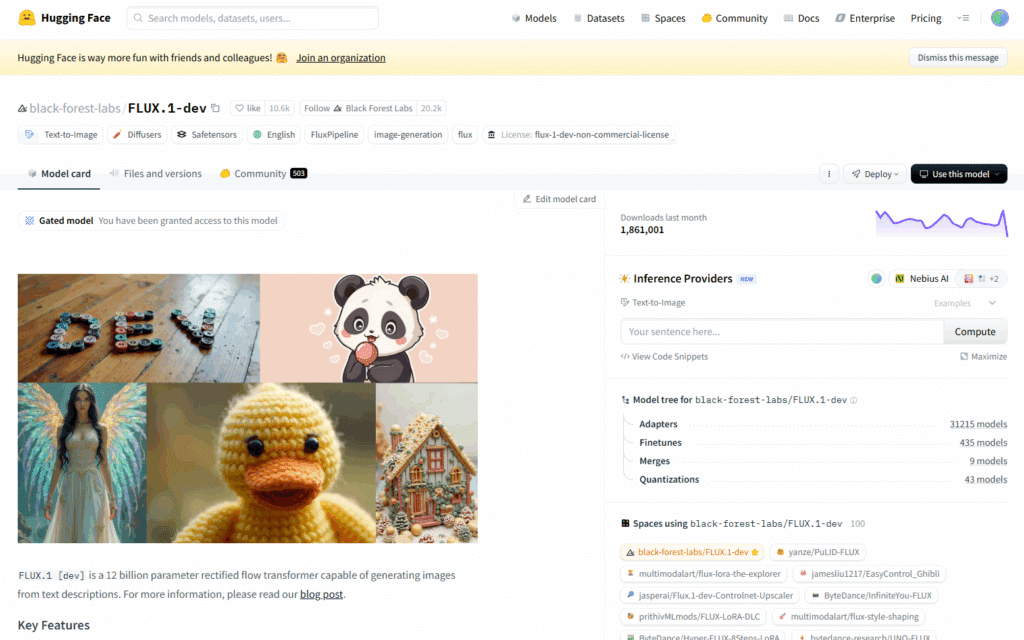Expand the Deploy dropdown
1024x640 pixels.
coord(875,174)
